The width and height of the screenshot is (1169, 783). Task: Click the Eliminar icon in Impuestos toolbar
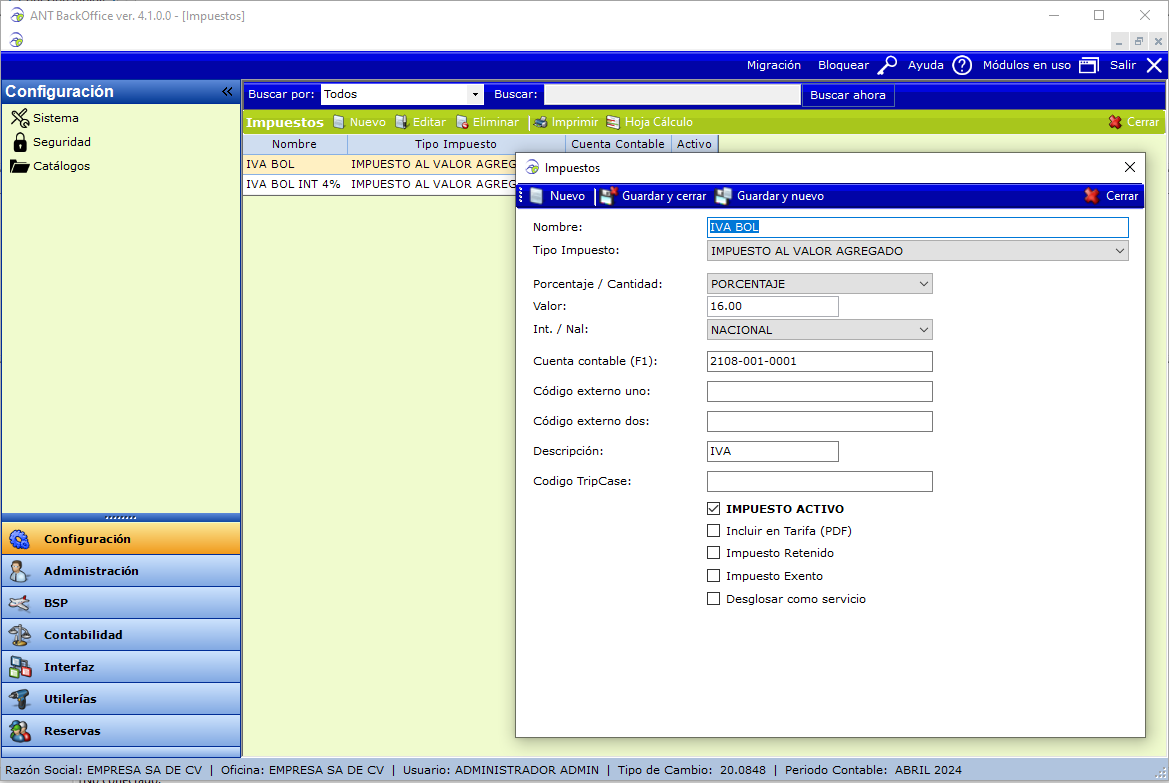point(463,122)
